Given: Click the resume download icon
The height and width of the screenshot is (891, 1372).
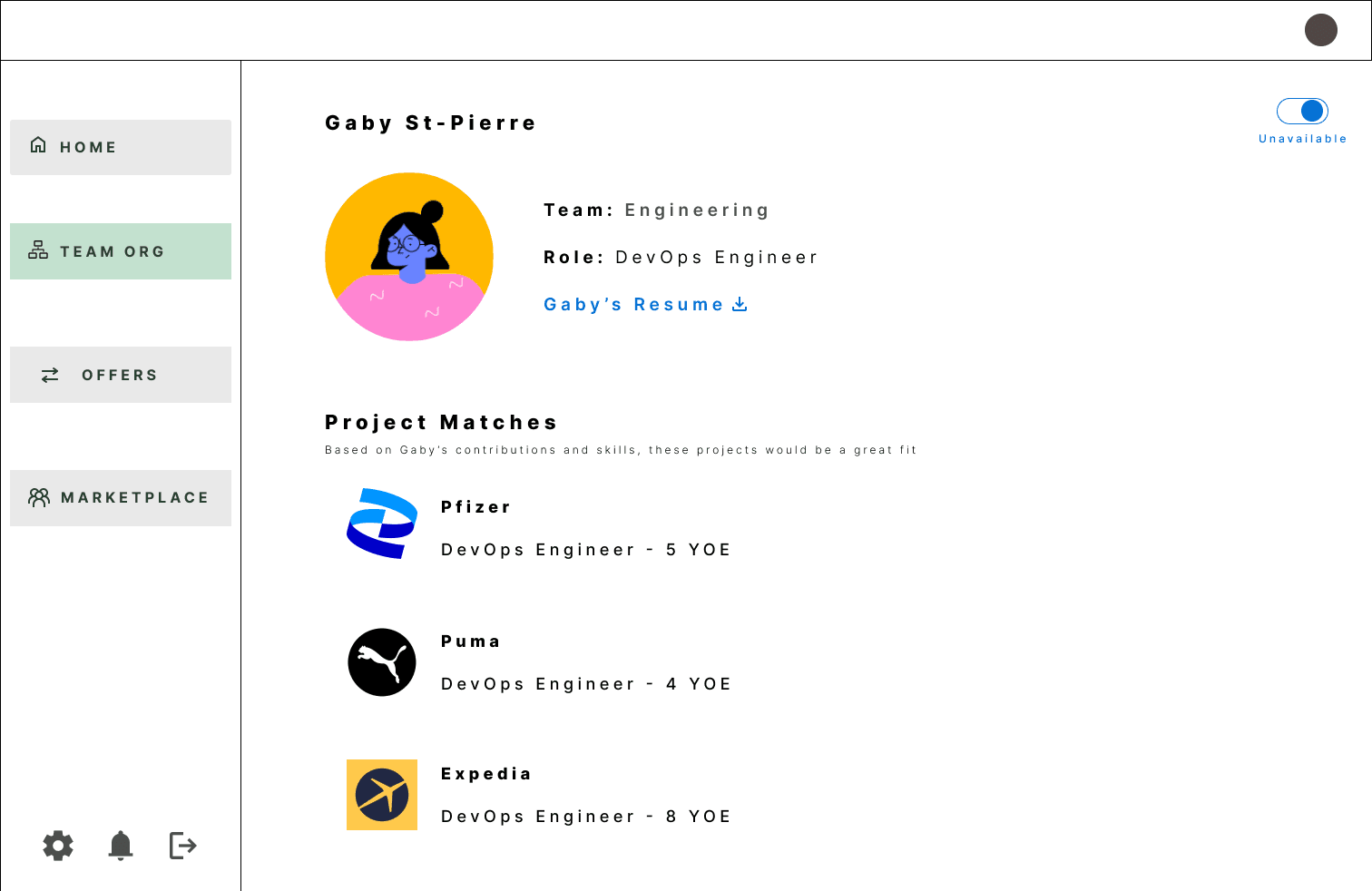Looking at the screenshot, I should tap(740, 304).
